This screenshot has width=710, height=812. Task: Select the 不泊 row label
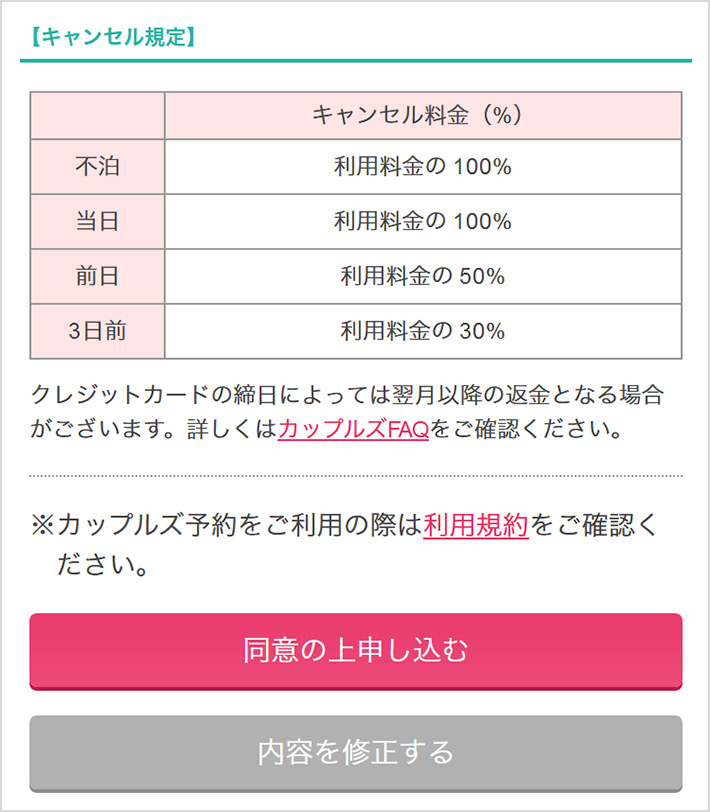tap(97, 167)
